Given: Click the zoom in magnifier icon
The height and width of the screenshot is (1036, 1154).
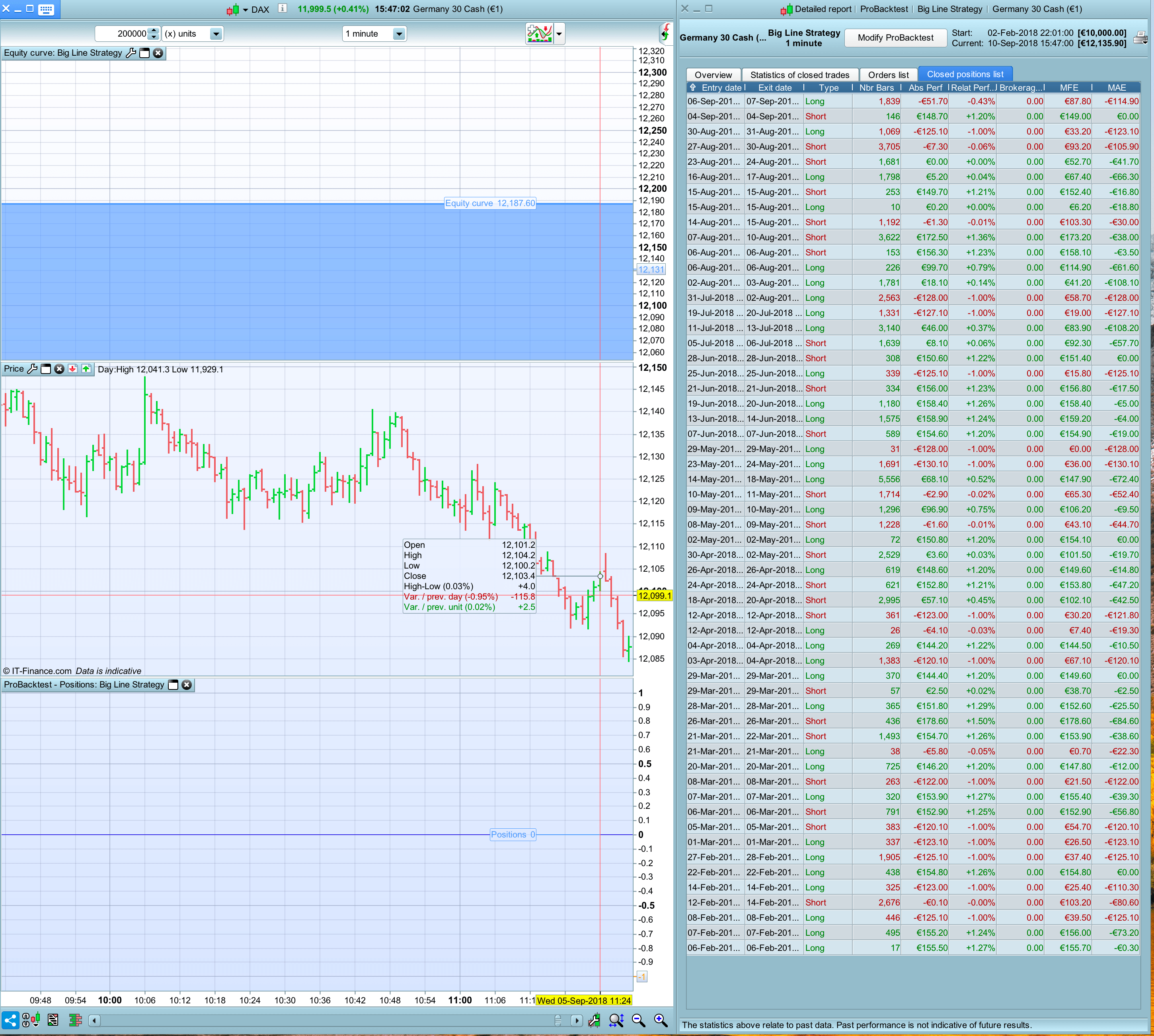Looking at the screenshot, I should tap(661, 1020).
